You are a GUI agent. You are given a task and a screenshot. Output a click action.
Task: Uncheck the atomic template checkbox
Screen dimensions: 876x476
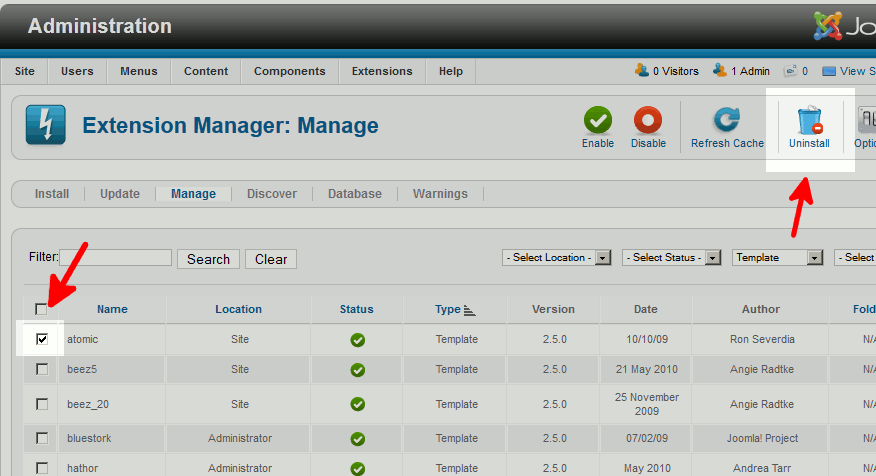tap(42, 340)
